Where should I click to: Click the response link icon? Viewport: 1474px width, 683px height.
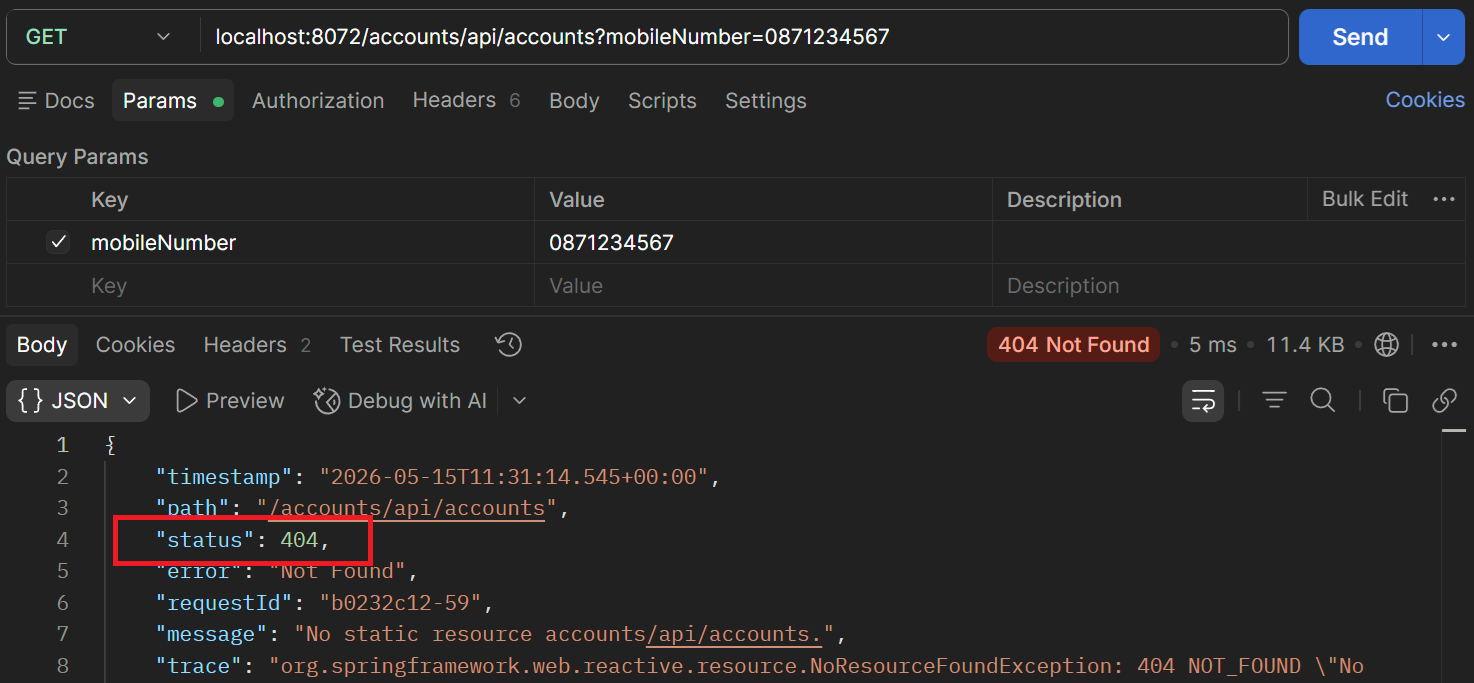coord(1444,401)
